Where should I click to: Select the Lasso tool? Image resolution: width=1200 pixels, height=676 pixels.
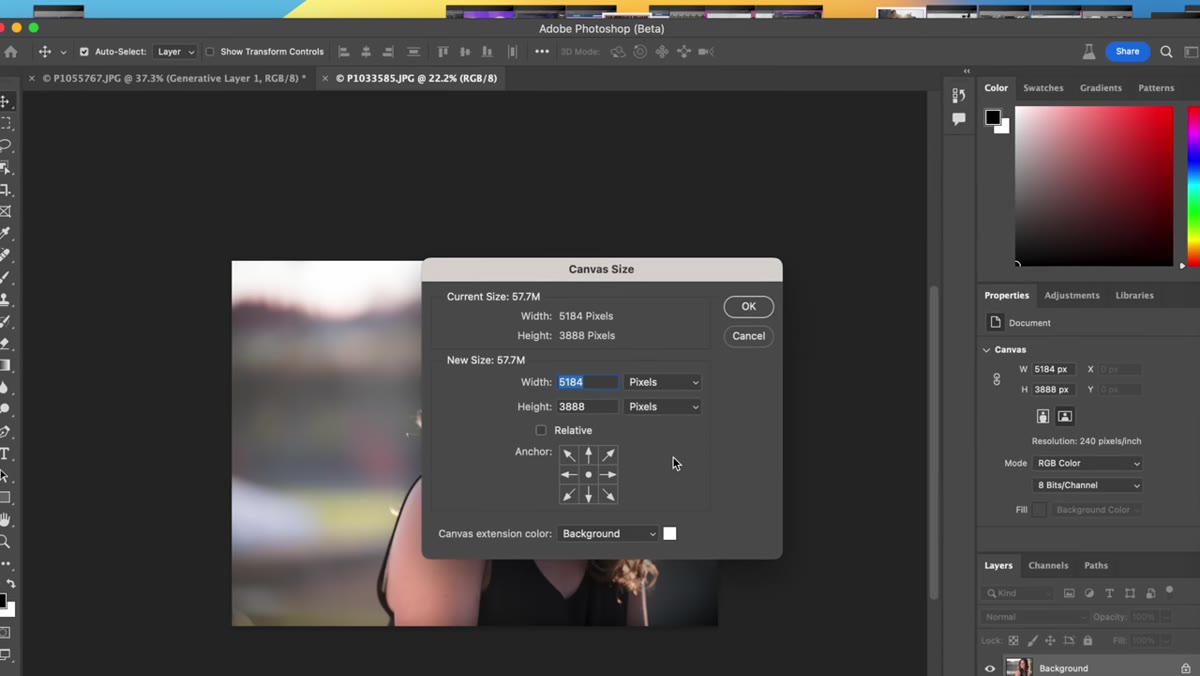point(5,145)
